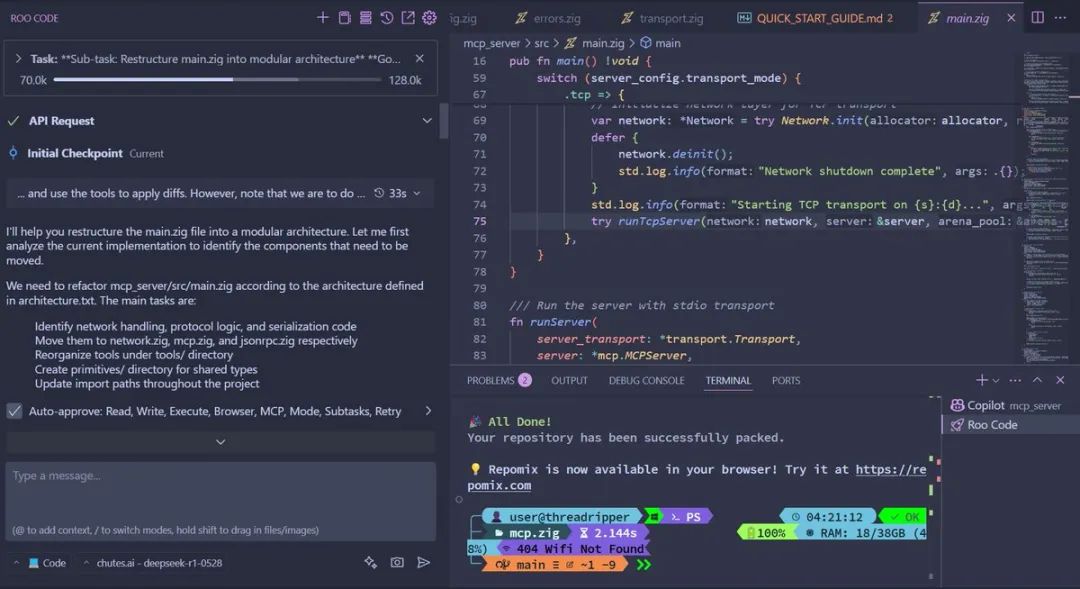Viewport: 1080px width, 589px height.
Task: Switch to the PROBLEMS panel tab
Action: tap(499, 380)
